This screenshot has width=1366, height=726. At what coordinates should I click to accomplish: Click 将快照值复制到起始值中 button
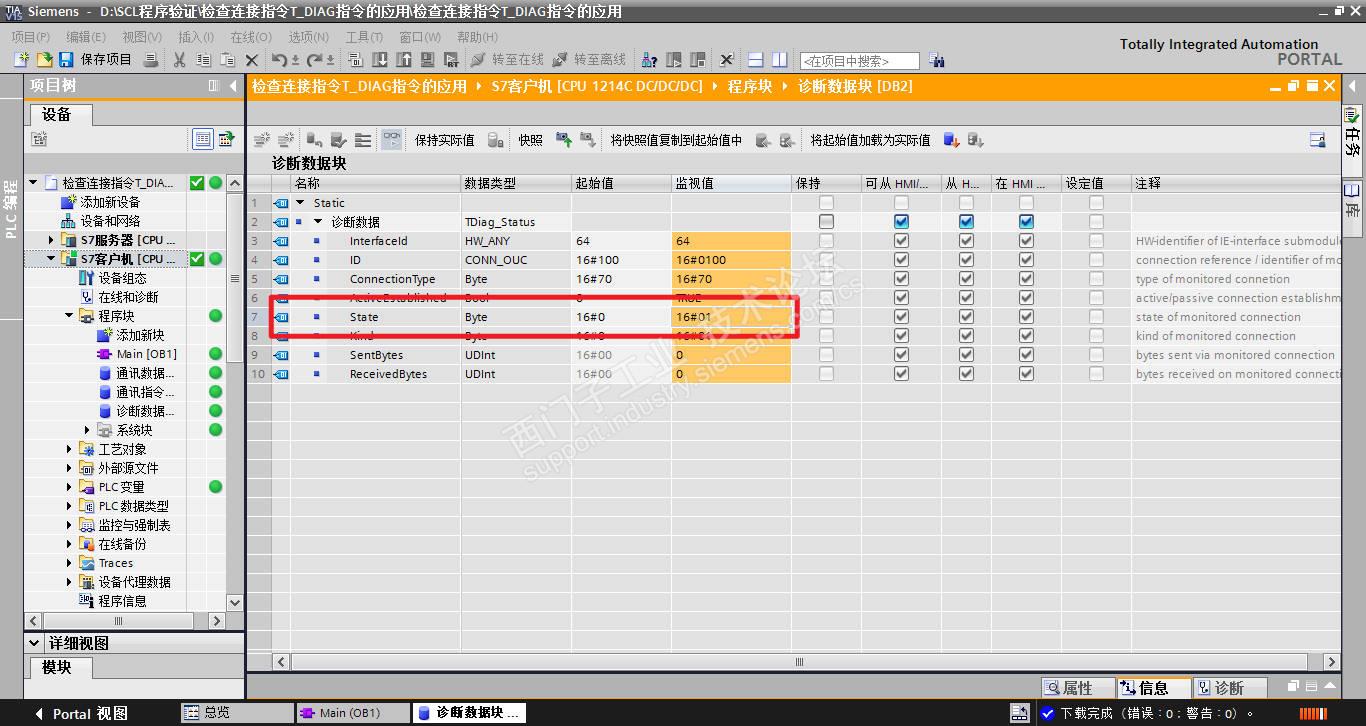(x=676, y=140)
